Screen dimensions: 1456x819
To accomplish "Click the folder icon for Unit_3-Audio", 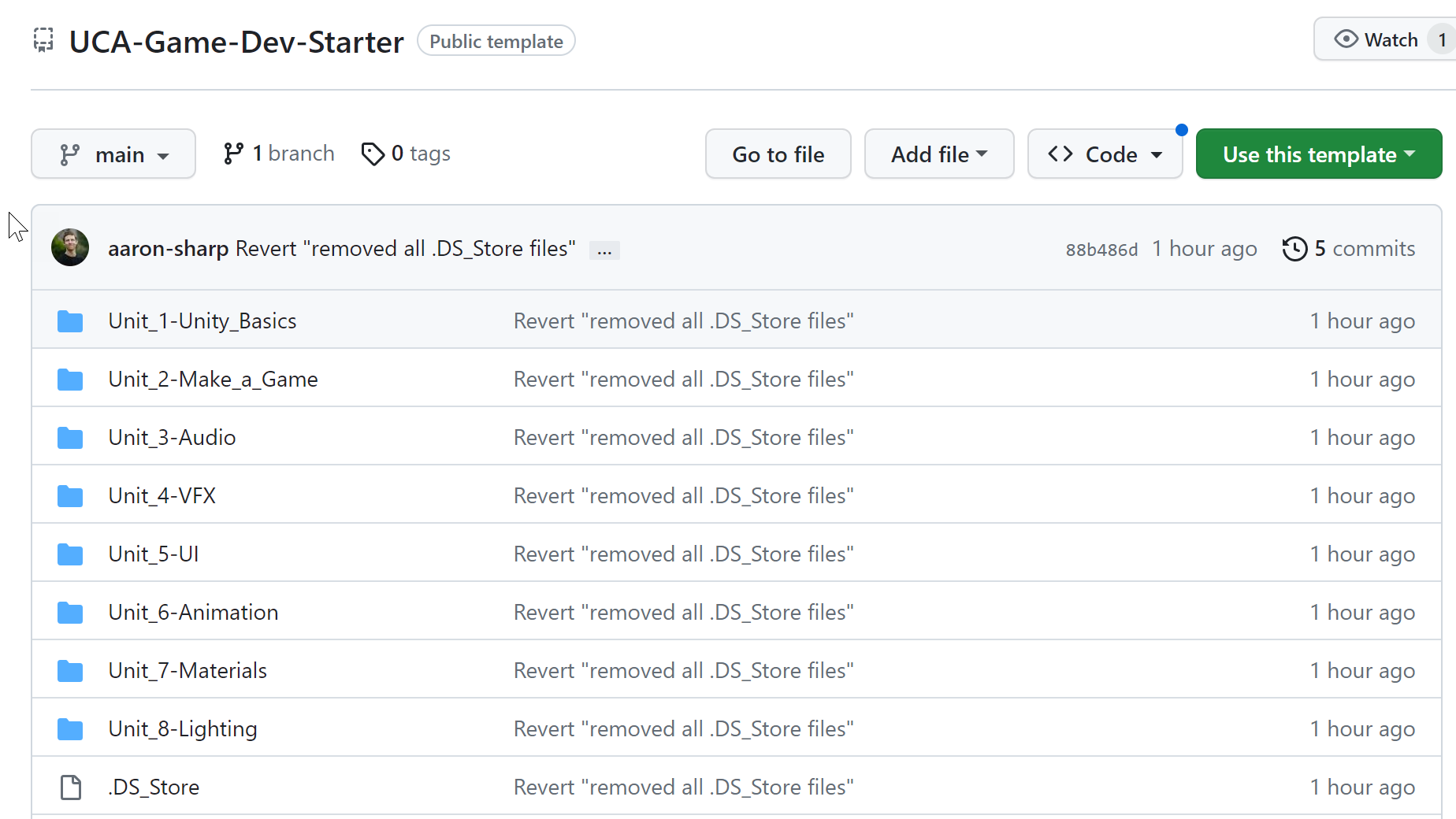I will click(x=70, y=438).
